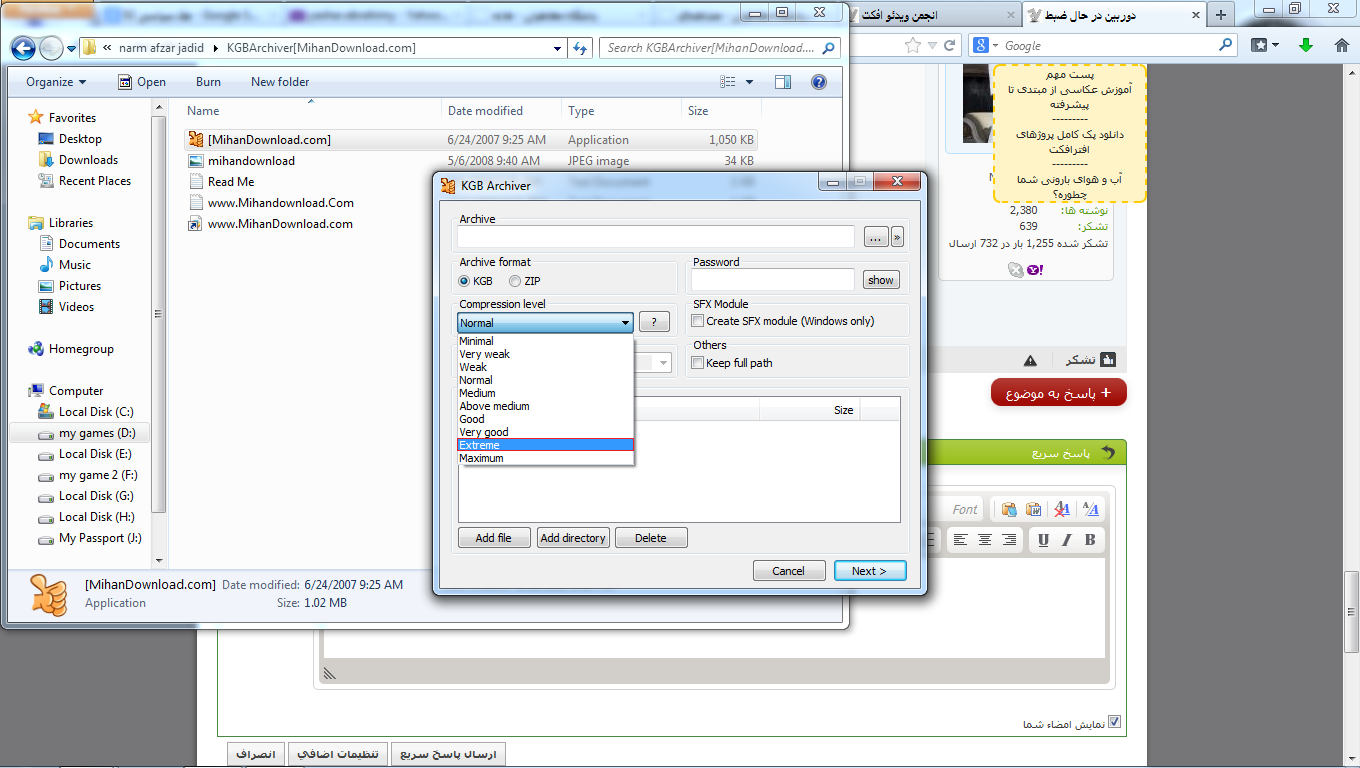Screen dimensions: 1360x768
Task: Click the browser Home icon
Action: tap(1341, 45)
